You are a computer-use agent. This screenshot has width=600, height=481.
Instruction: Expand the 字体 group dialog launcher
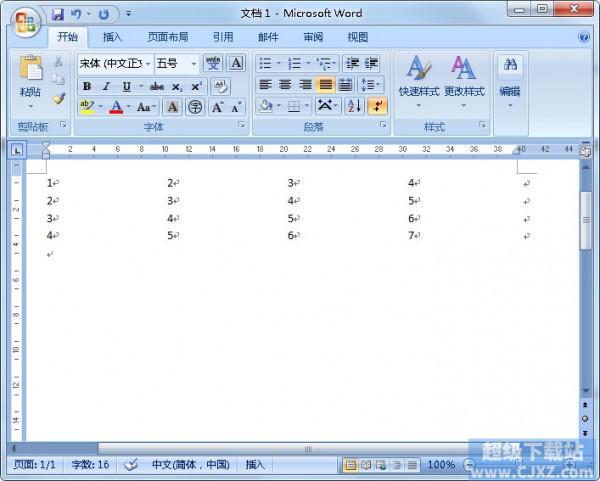[241, 126]
